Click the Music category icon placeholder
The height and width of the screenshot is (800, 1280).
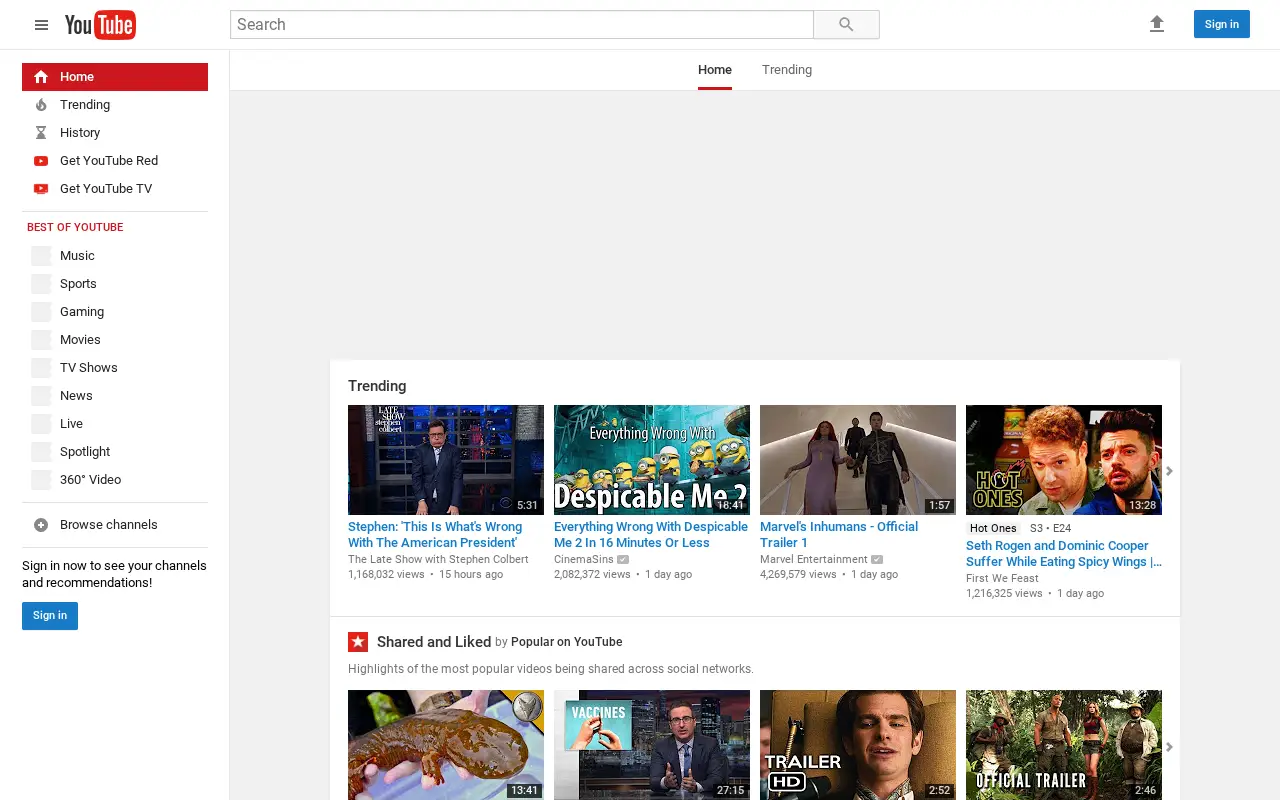coord(41,256)
